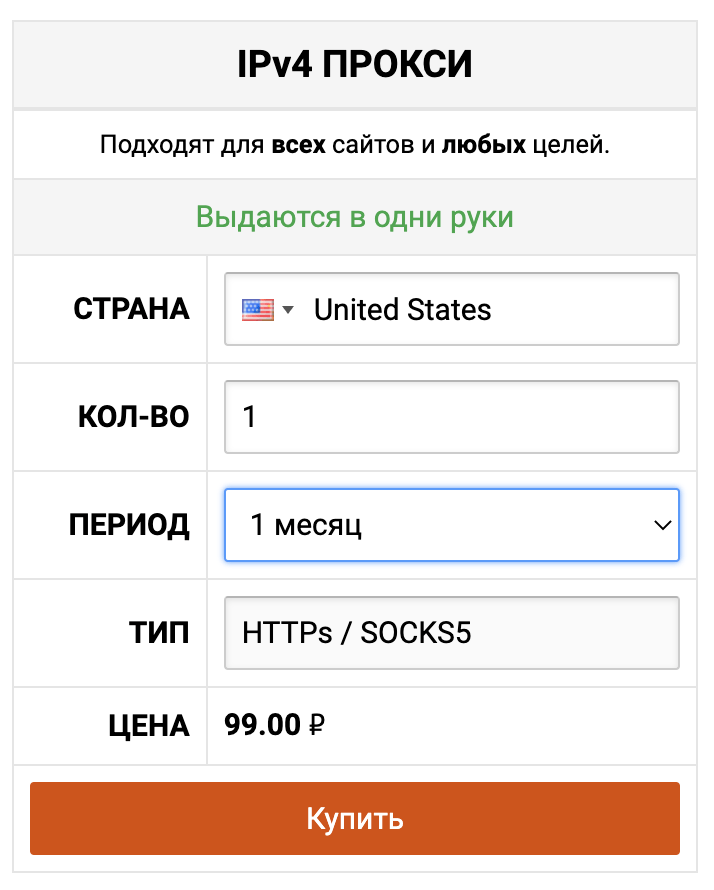Click the IPv4 ПРОКСИ header
This screenshot has width=714, height=890.
click(356, 62)
